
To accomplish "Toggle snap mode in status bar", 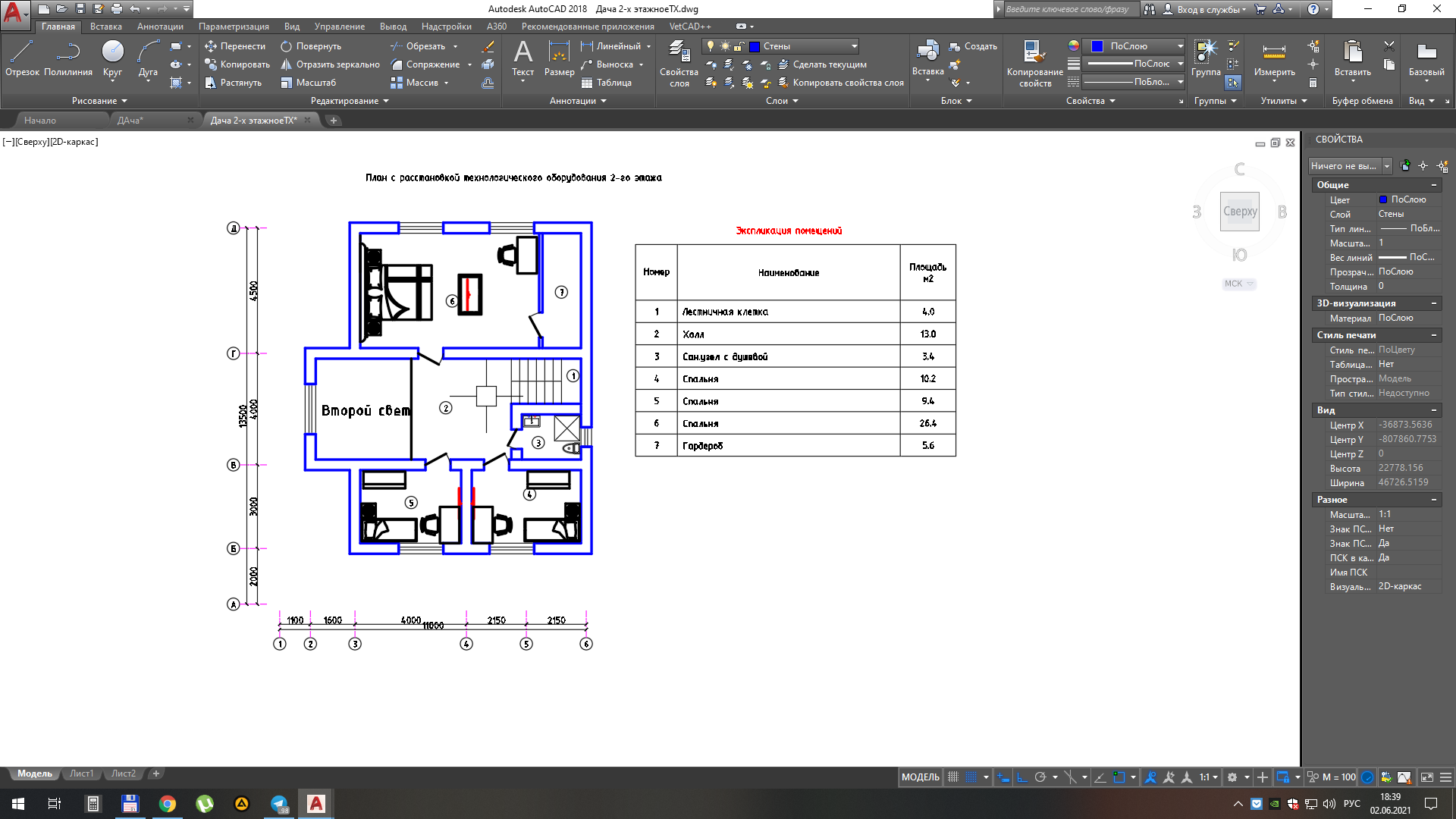I will (971, 777).
